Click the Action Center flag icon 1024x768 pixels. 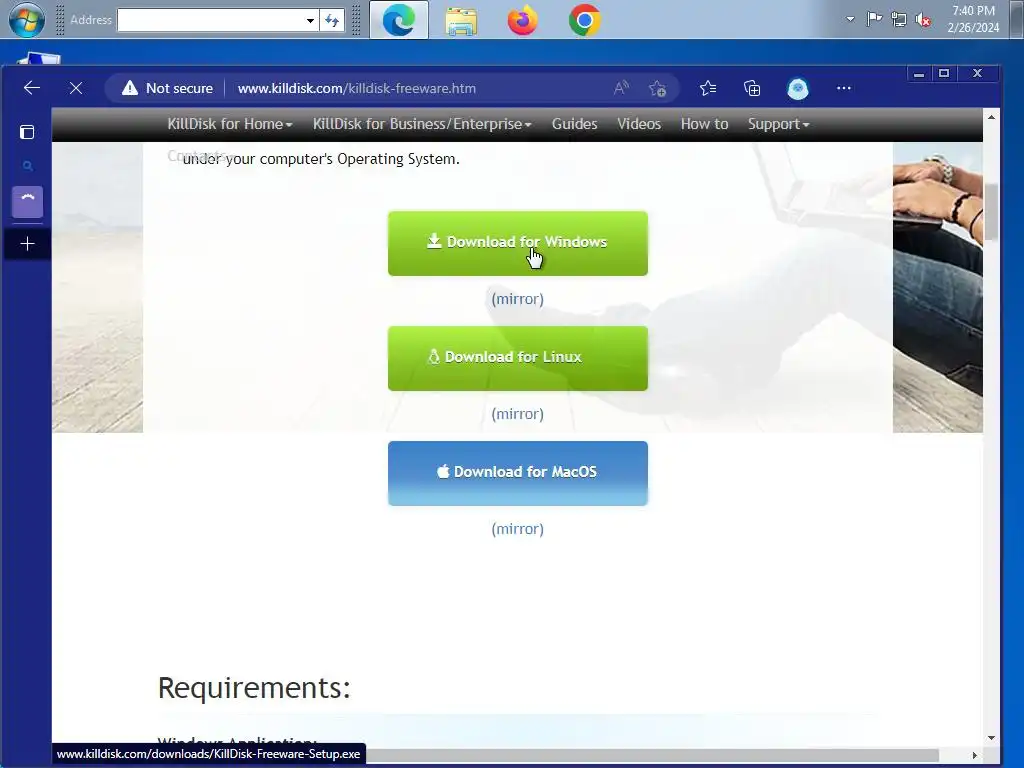click(x=874, y=20)
